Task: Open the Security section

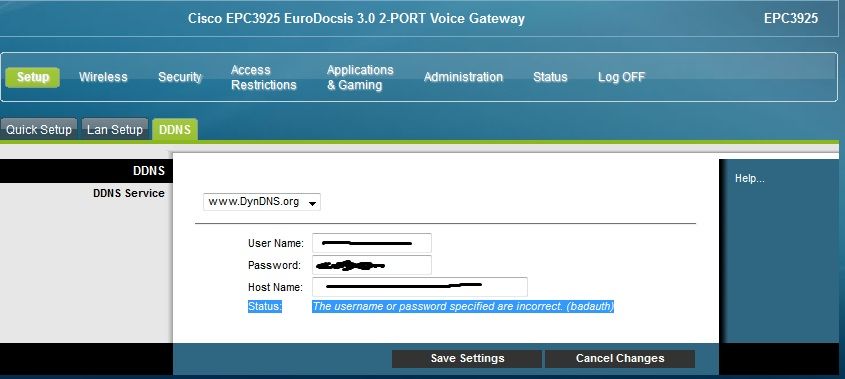Action: 179,77
